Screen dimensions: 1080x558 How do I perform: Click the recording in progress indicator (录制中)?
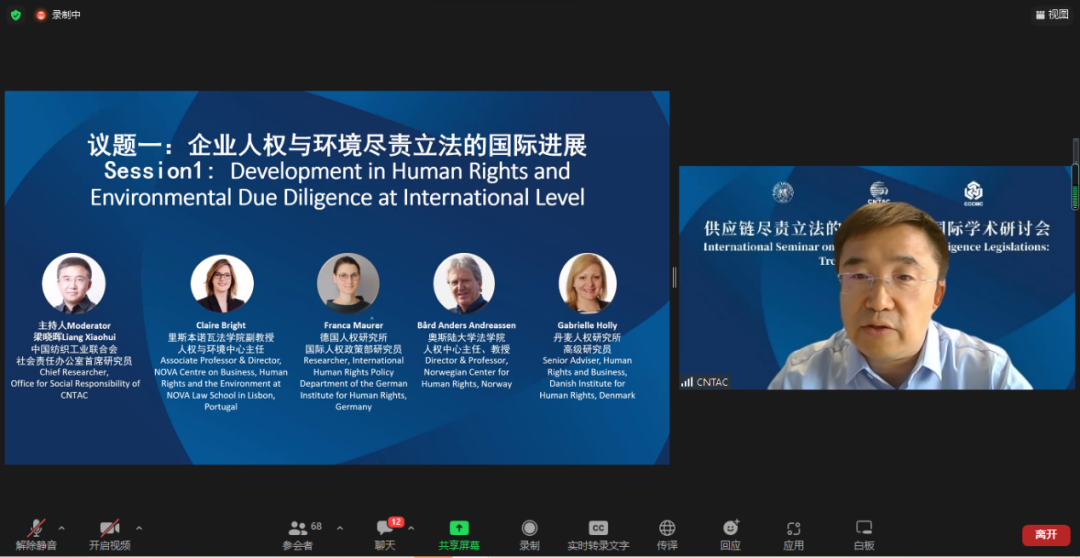point(58,15)
